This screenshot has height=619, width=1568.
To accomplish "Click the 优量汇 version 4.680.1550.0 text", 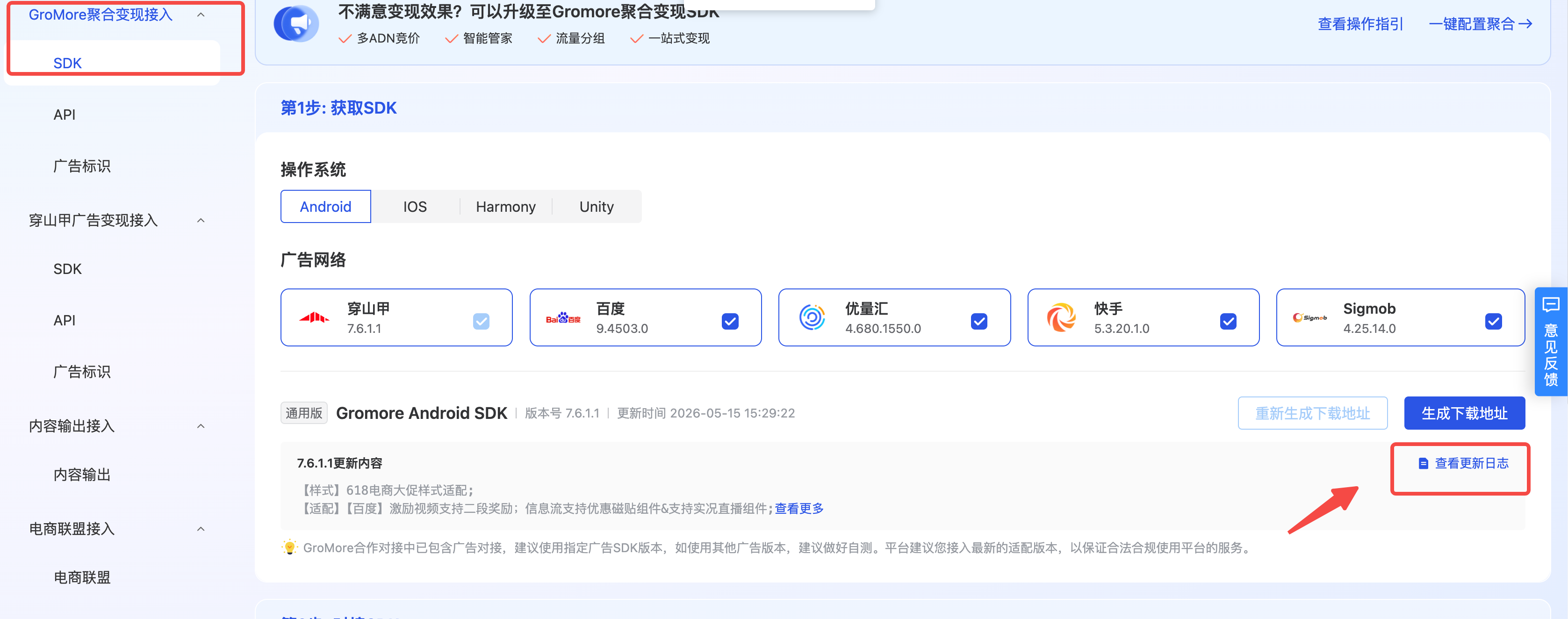I will (883, 329).
